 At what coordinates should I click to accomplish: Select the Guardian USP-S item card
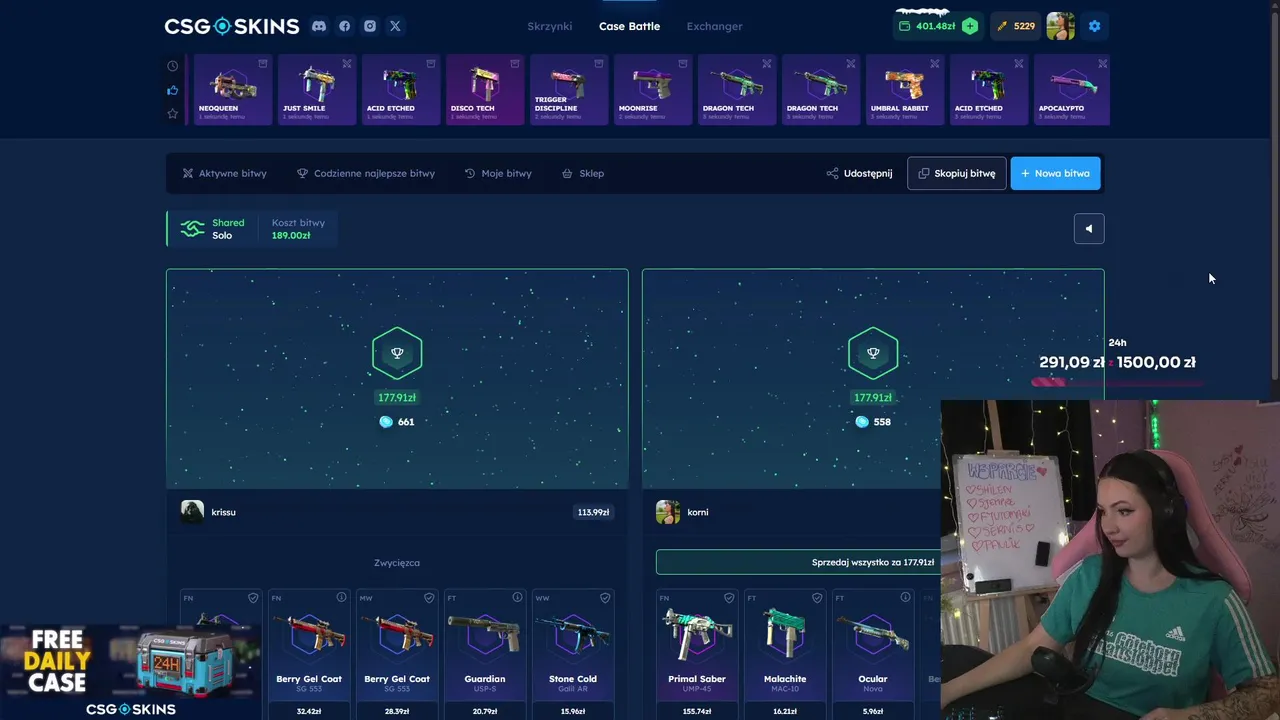[x=485, y=654]
